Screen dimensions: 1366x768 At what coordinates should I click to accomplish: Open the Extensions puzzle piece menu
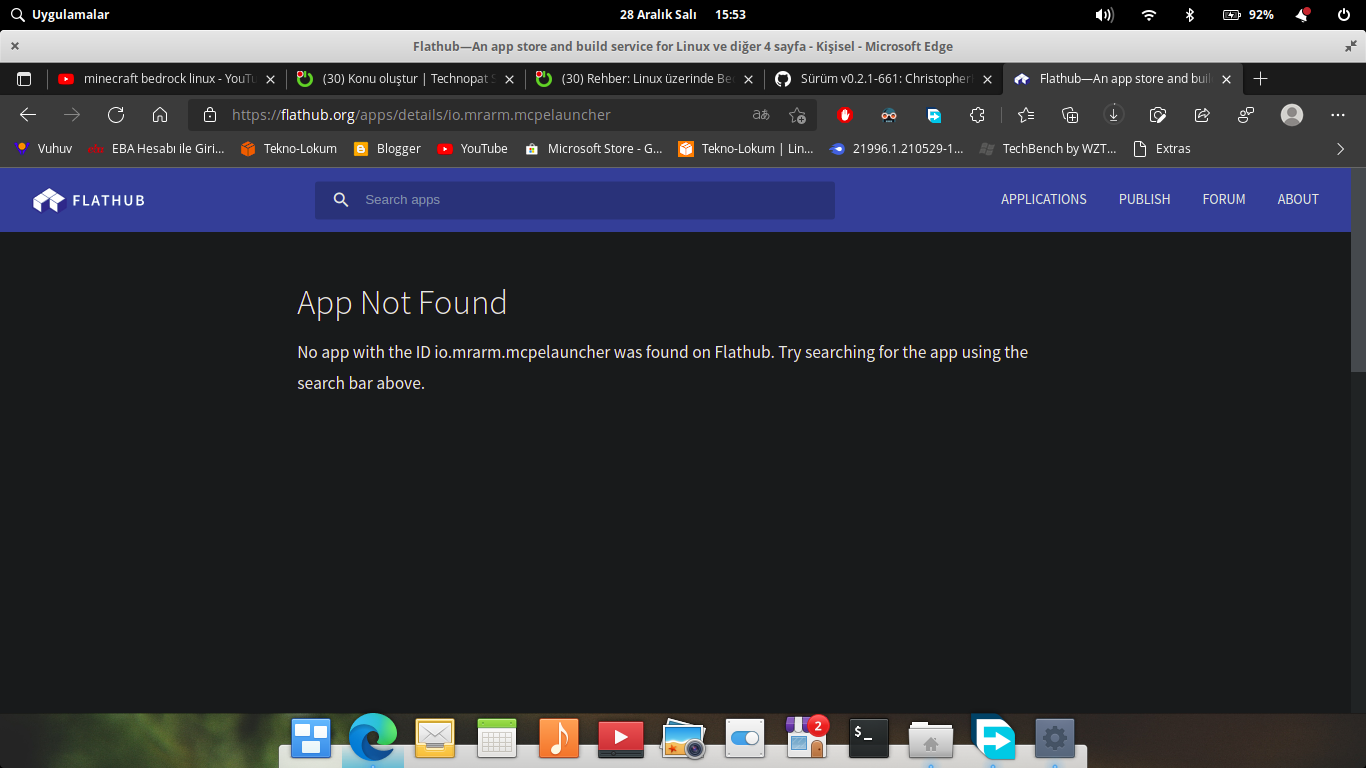click(978, 115)
